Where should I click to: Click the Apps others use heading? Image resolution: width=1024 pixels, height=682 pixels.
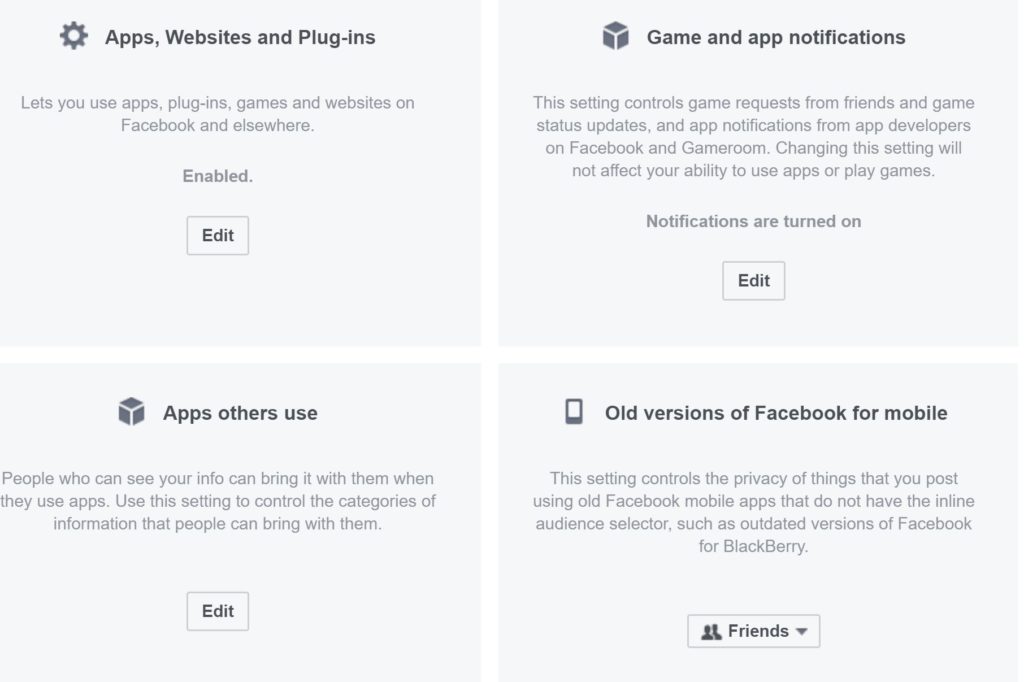coord(240,413)
